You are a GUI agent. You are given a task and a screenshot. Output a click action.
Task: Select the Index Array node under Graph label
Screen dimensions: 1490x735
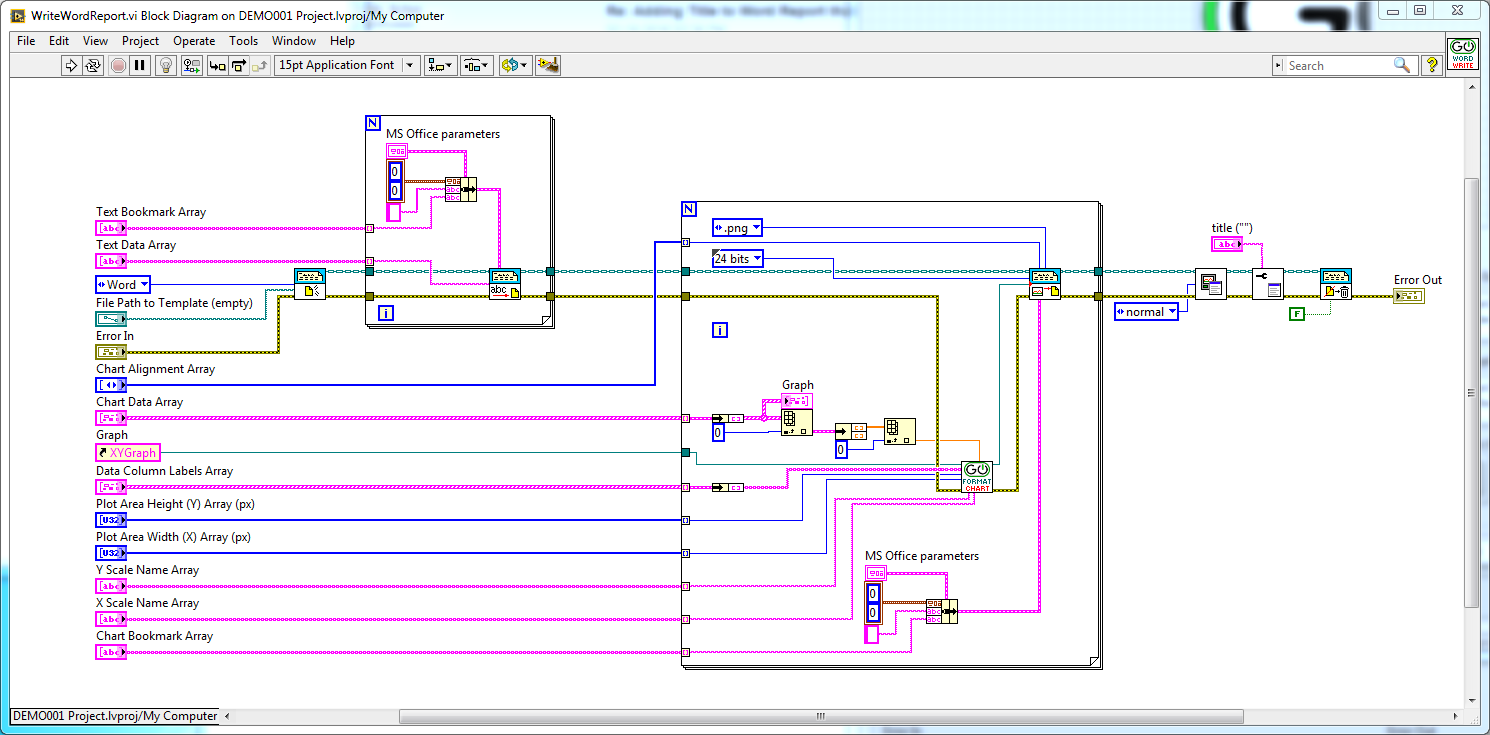(797, 422)
